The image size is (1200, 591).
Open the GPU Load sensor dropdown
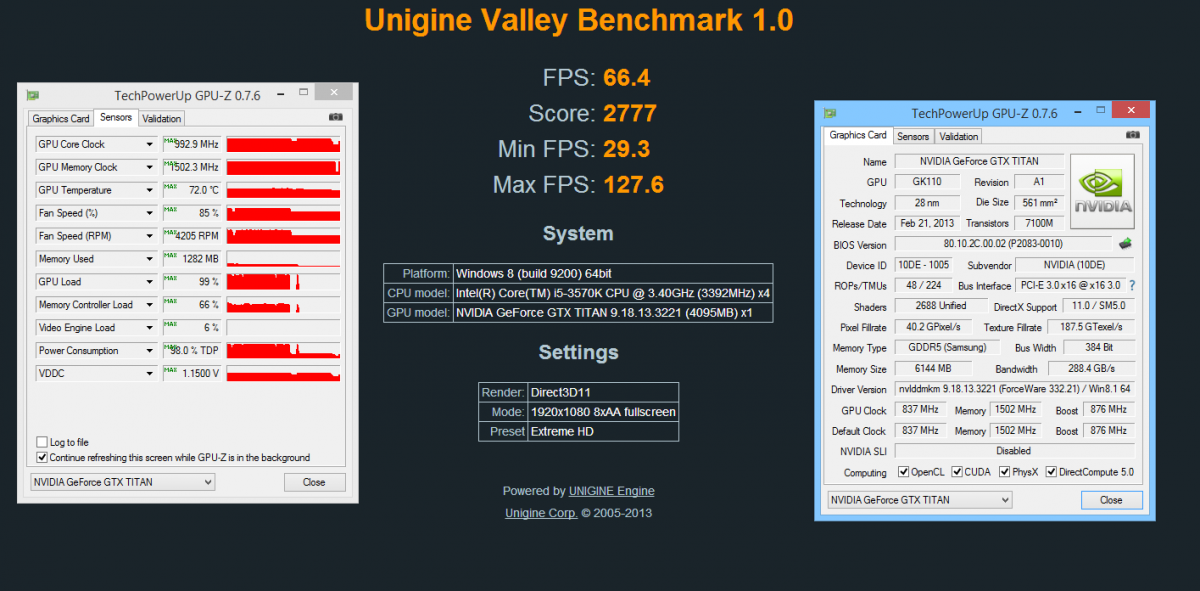pos(150,282)
